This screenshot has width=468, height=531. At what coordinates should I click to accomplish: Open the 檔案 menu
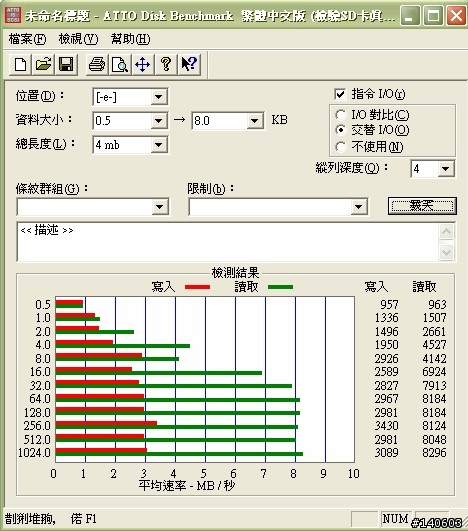27,39
